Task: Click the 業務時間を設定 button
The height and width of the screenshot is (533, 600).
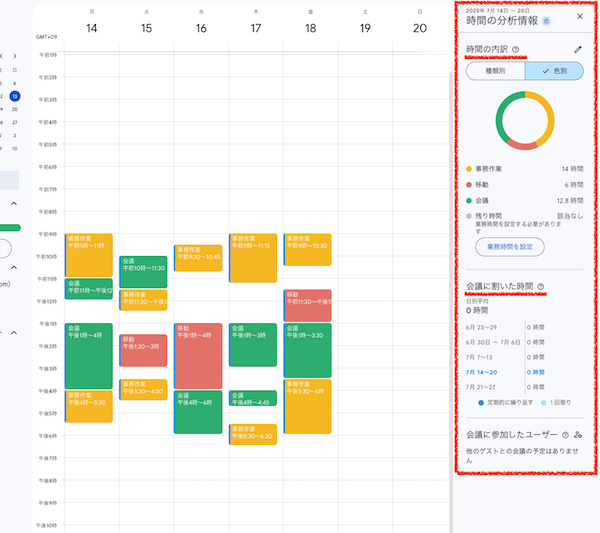Action: [510, 247]
